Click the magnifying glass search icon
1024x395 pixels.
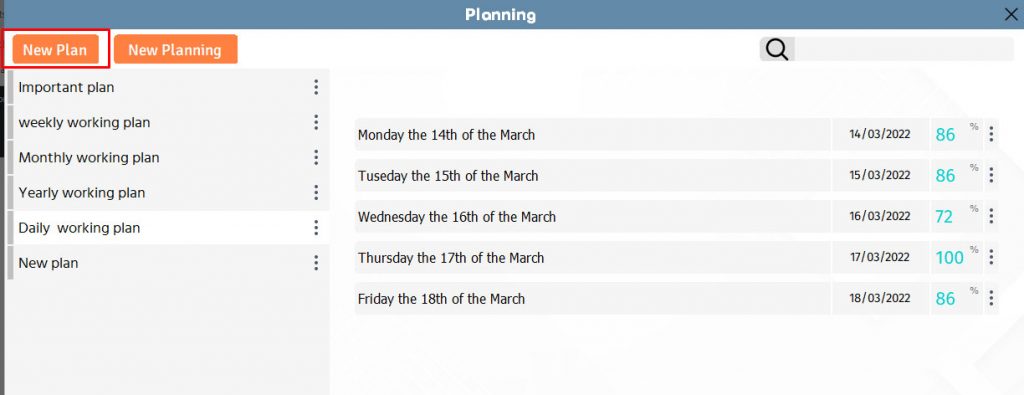coord(777,50)
